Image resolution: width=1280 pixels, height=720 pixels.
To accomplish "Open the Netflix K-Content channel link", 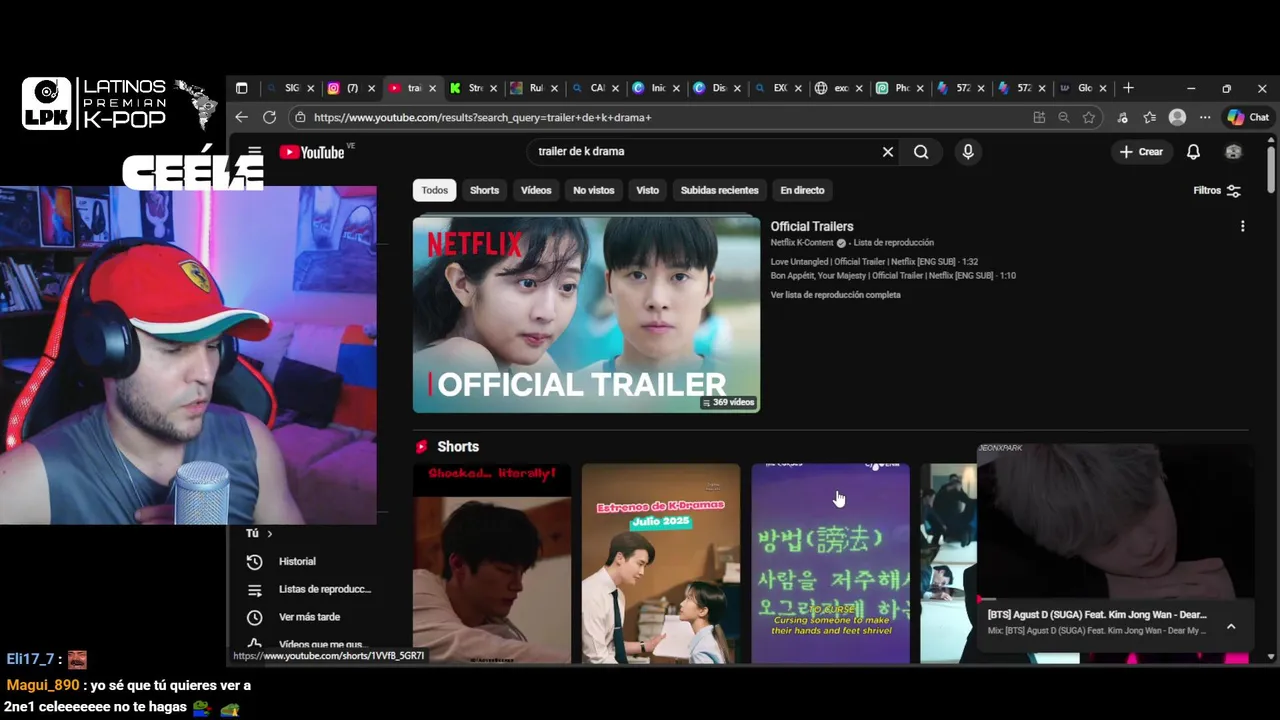I will [x=802, y=243].
